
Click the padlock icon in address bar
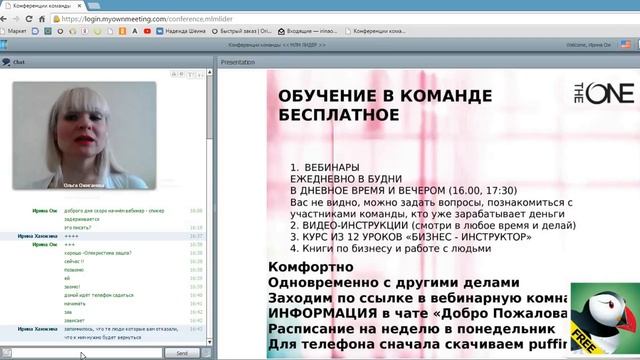57,19
